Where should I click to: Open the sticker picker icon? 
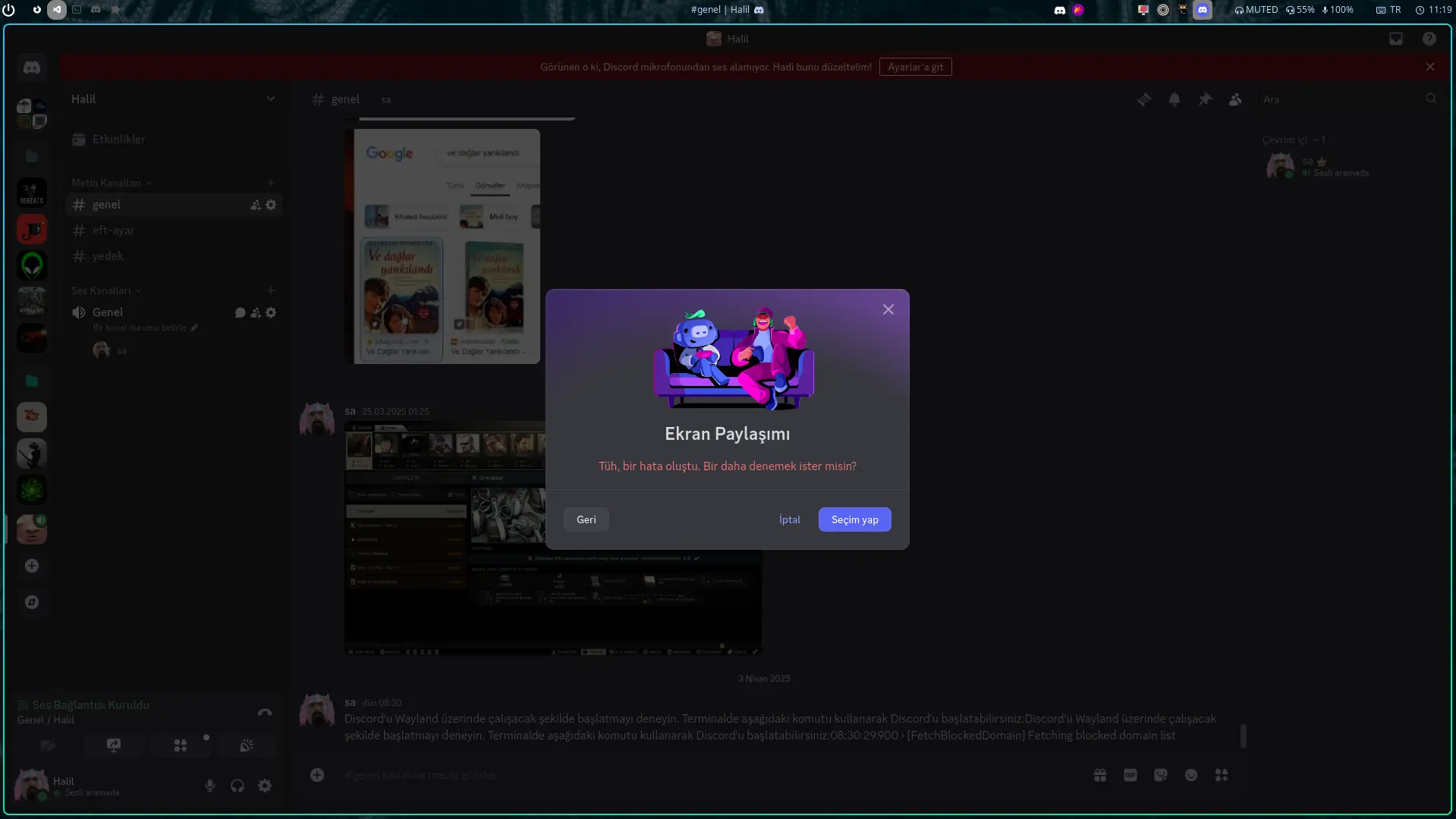(x=1161, y=775)
